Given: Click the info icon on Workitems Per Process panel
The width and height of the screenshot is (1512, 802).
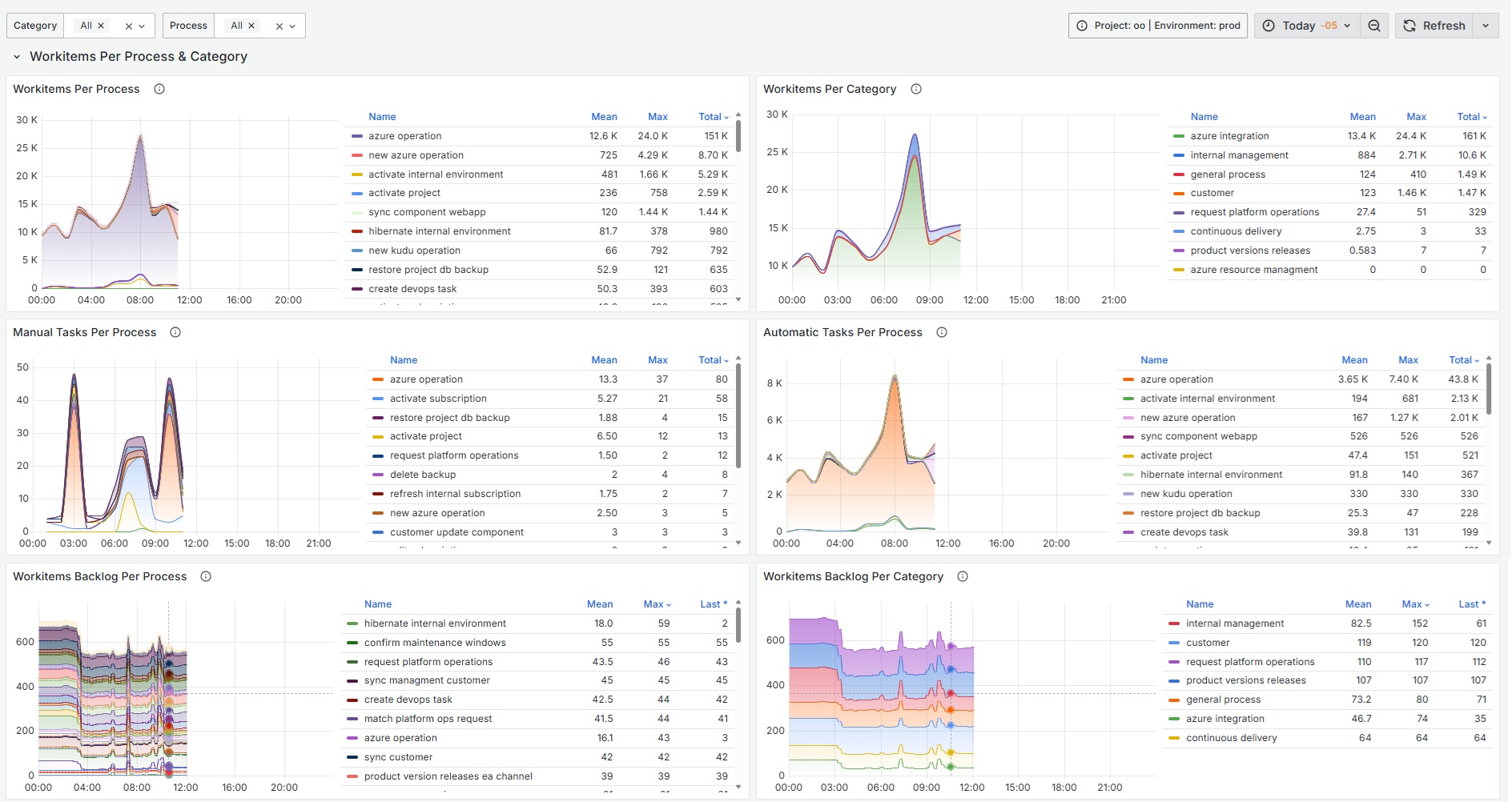Looking at the screenshot, I should coord(159,89).
